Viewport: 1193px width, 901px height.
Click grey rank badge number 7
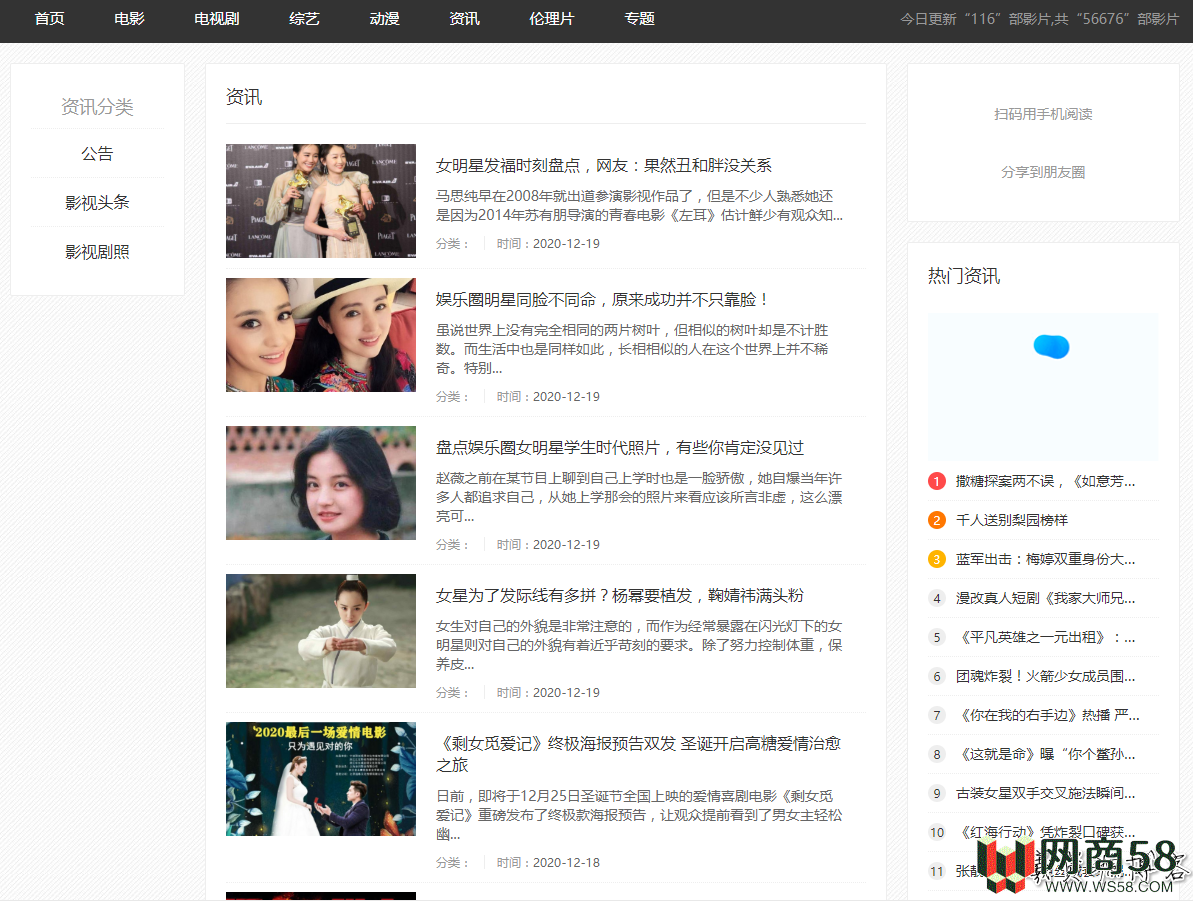pos(937,715)
